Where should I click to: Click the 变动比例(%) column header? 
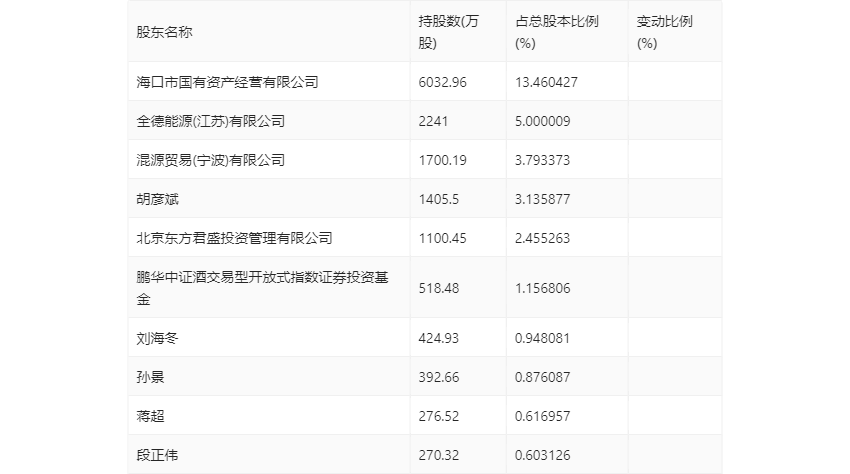(665, 32)
